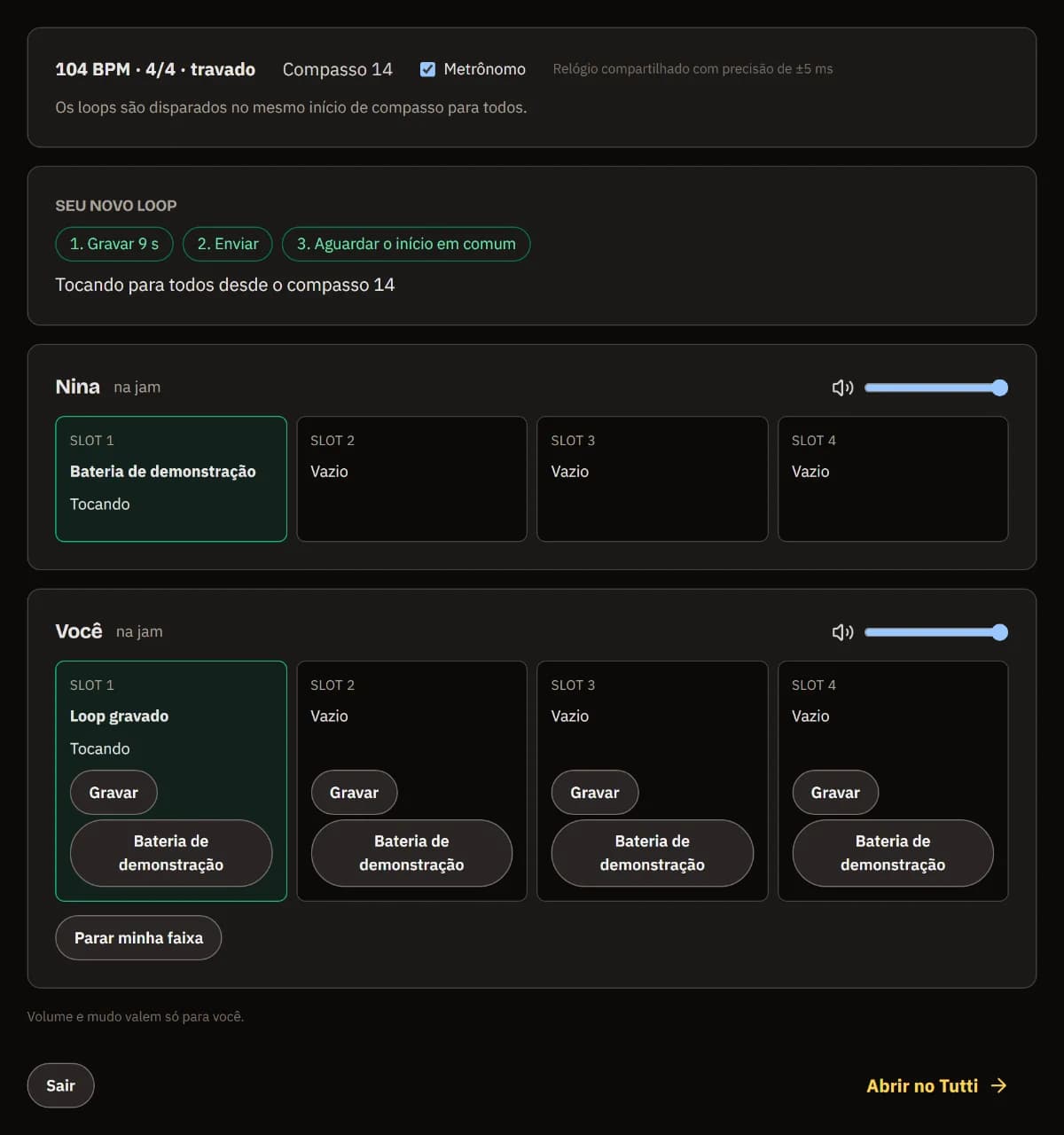Open the Abrir no Tutti link
Viewport: 1064px width, 1135px height.
(936, 1085)
